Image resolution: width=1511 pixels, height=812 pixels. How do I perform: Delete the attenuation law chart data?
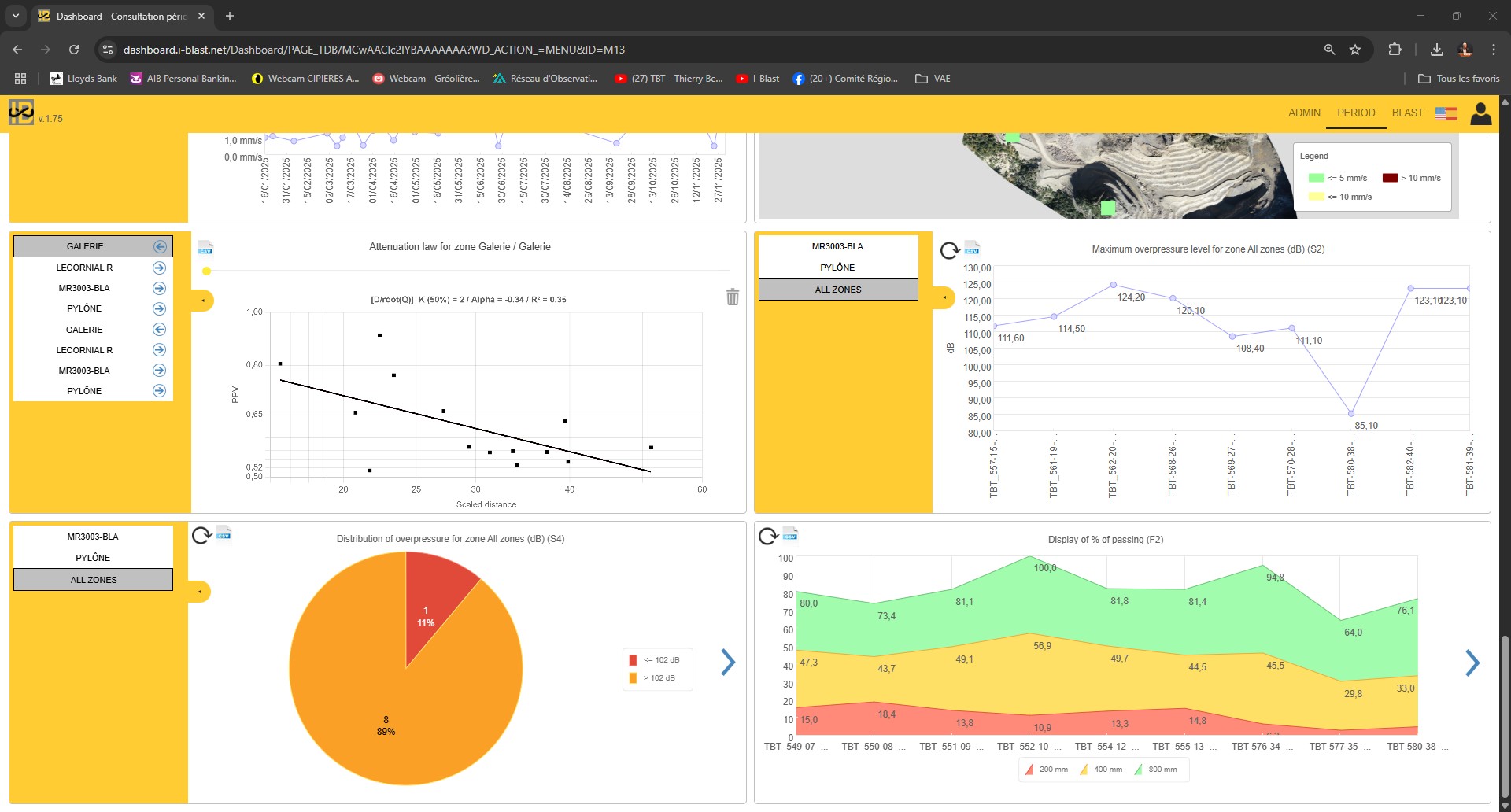(x=732, y=297)
